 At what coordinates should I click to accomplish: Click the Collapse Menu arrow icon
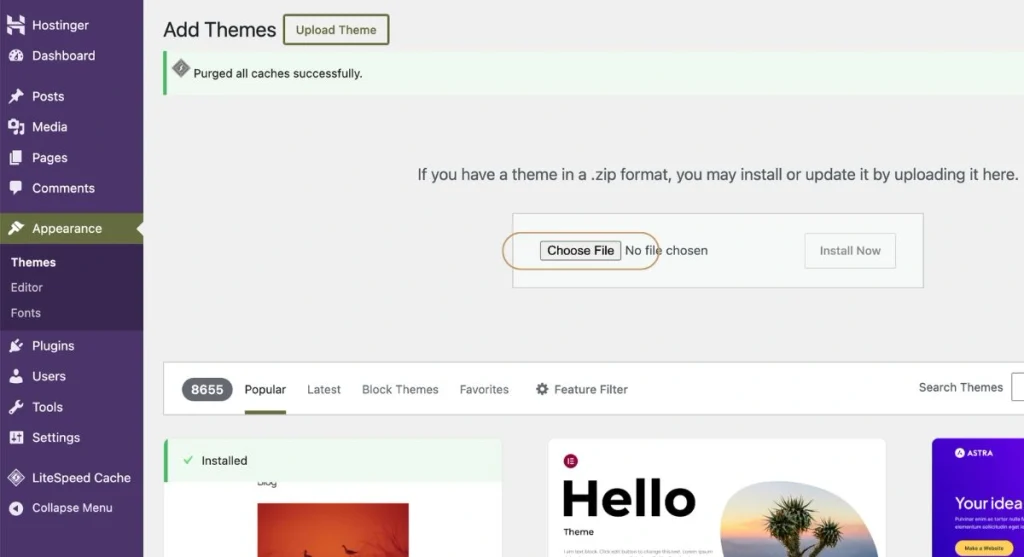[x=16, y=508]
